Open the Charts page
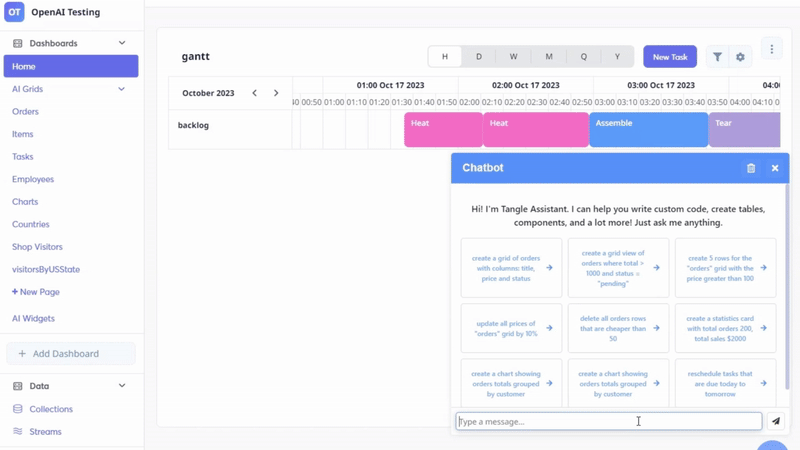 (25, 202)
